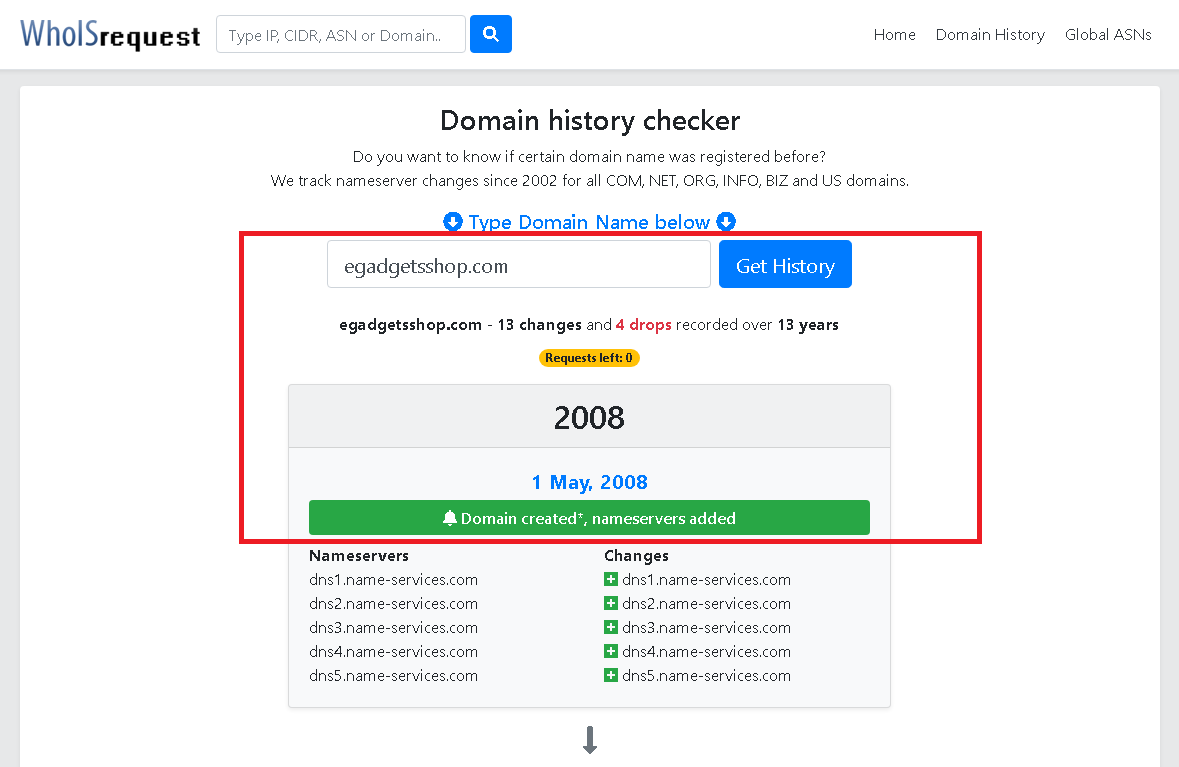
Task: Click the right down-arrow circle icon
Action: 726,222
